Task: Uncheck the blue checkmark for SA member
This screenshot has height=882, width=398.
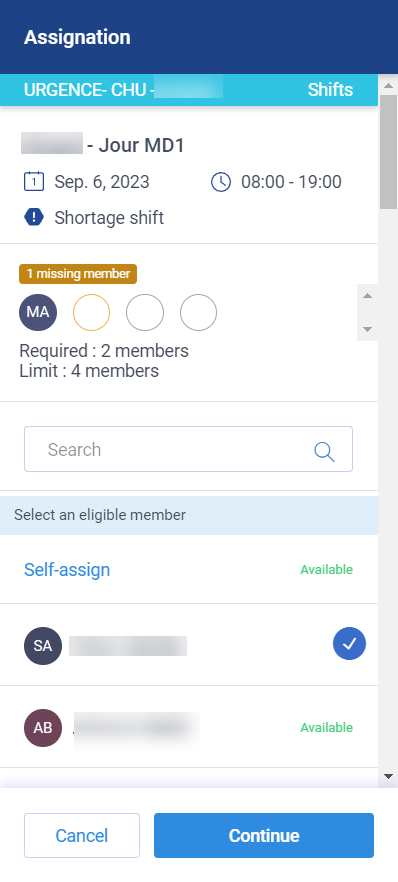Action: 349,644
